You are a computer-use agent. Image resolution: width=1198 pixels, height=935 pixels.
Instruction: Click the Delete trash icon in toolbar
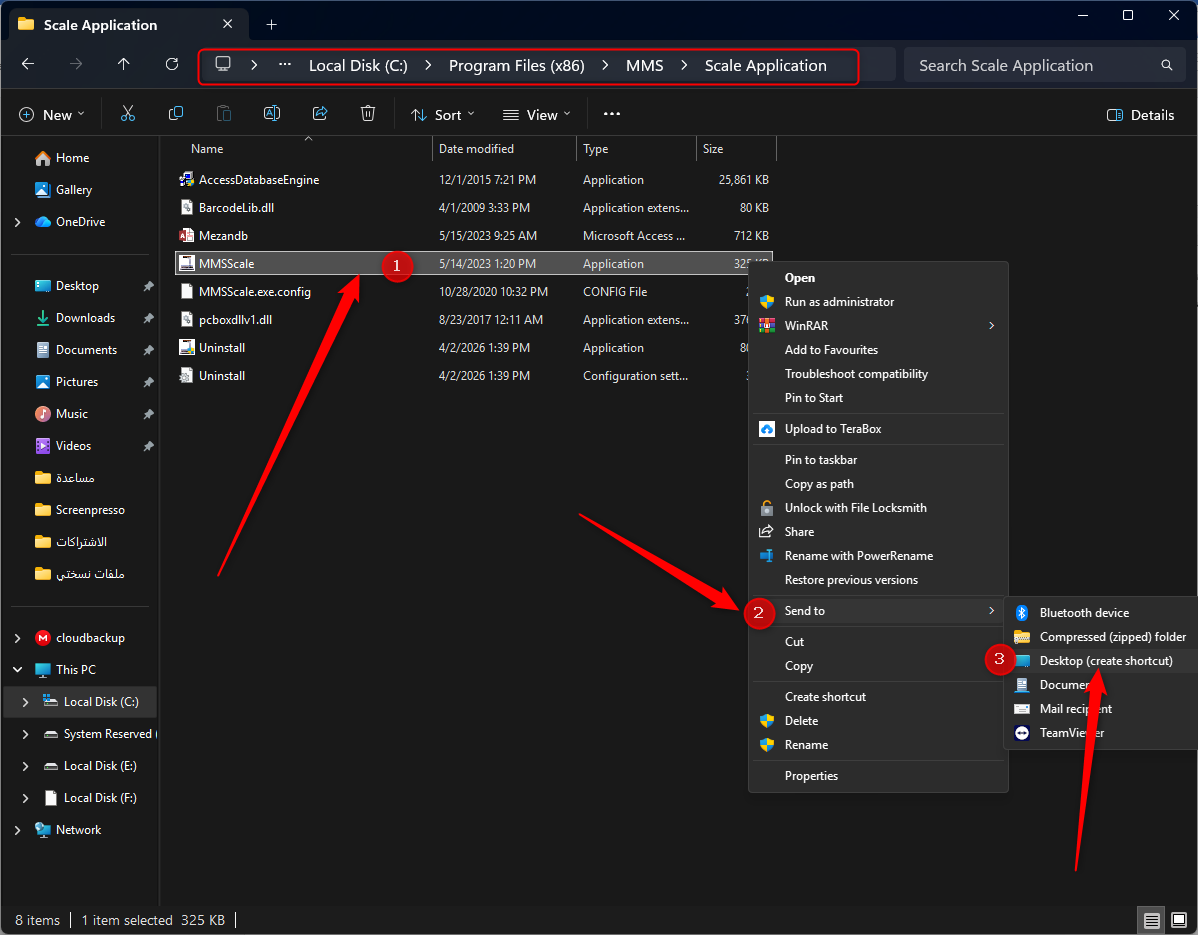tap(367, 115)
